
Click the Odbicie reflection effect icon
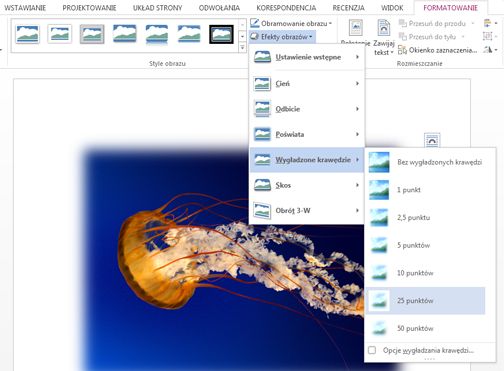coord(262,109)
